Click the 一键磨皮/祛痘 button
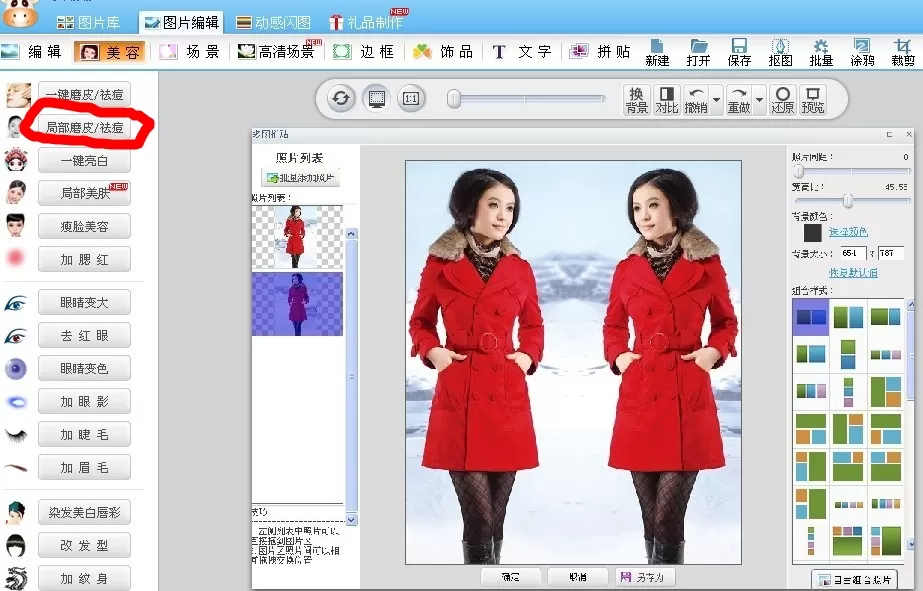The height and width of the screenshot is (591, 923). point(85,94)
